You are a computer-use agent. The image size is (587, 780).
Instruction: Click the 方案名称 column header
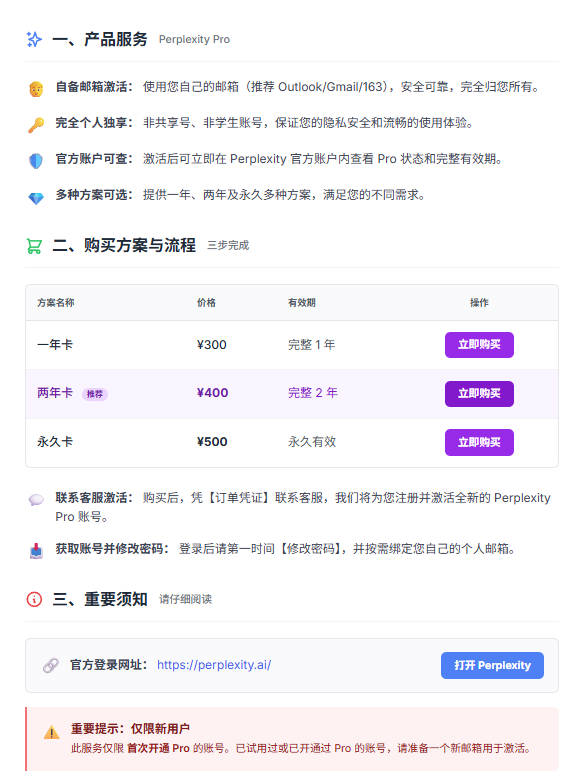[x=56, y=302]
